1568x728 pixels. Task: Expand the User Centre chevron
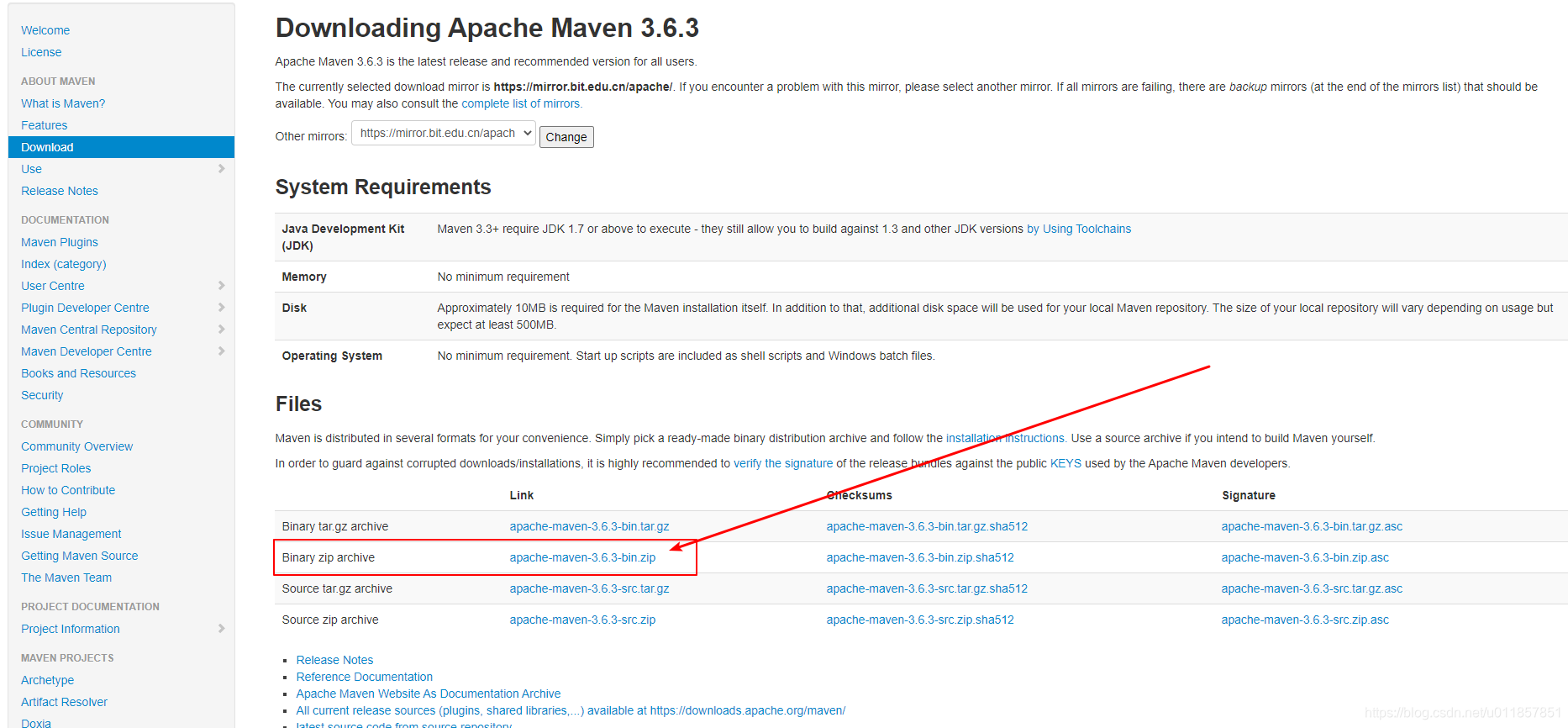[222, 286]
